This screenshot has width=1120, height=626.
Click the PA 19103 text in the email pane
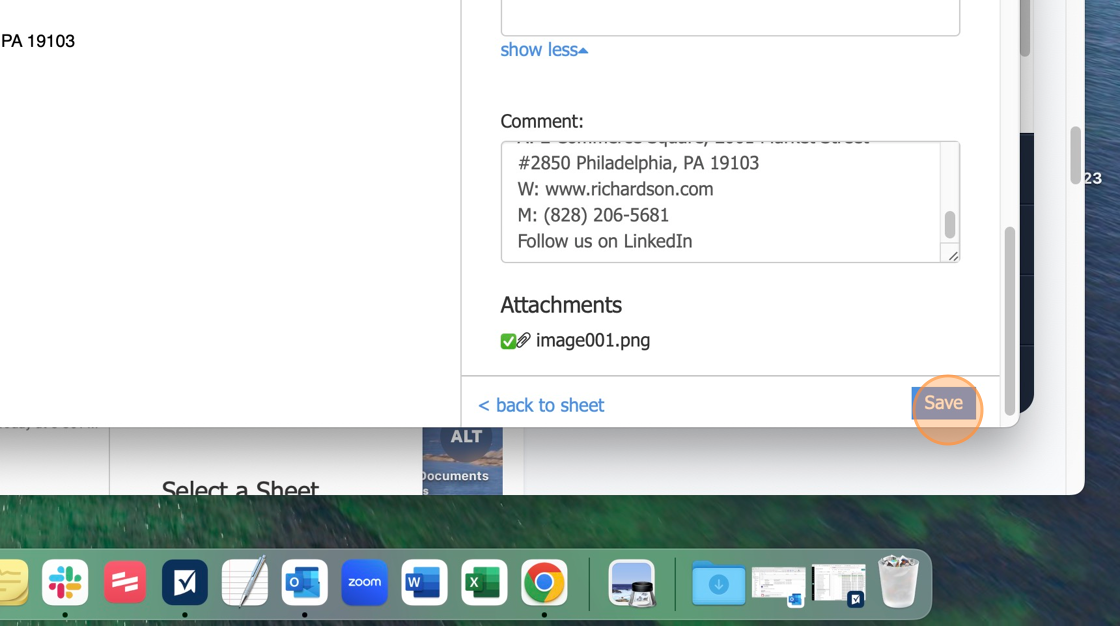pos(38,41)
